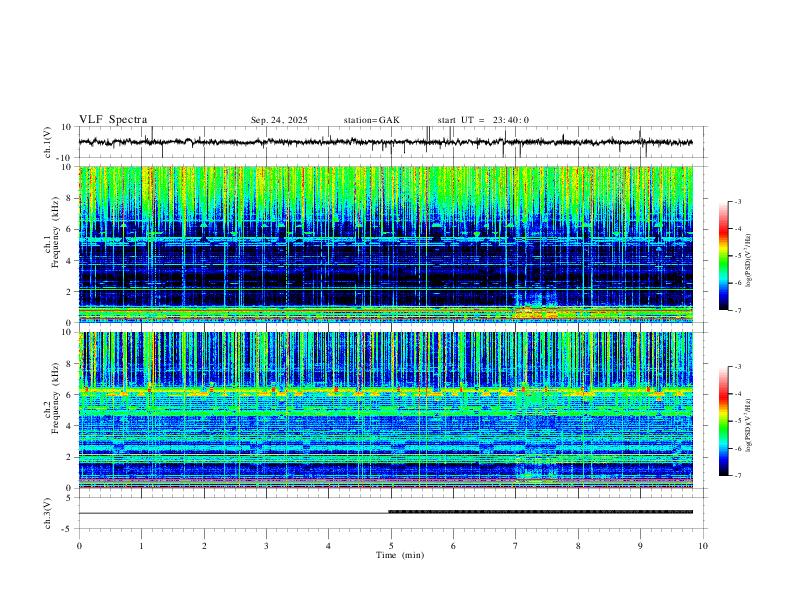The width and height of the screenshot is (792, 612).
Task: Click the "VLF Spectra" plot title
Action: point(113,120)
